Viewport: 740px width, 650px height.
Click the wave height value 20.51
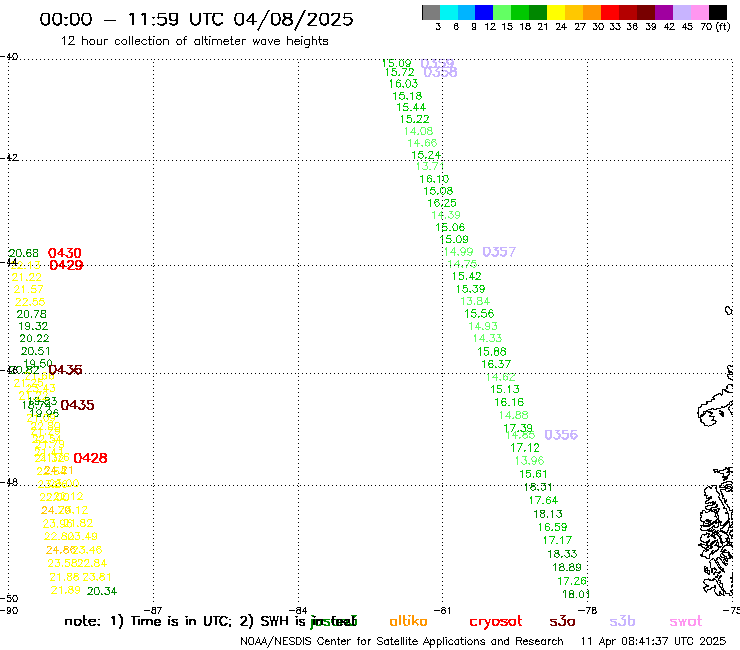pyautogui.click(x=35, y=351)
